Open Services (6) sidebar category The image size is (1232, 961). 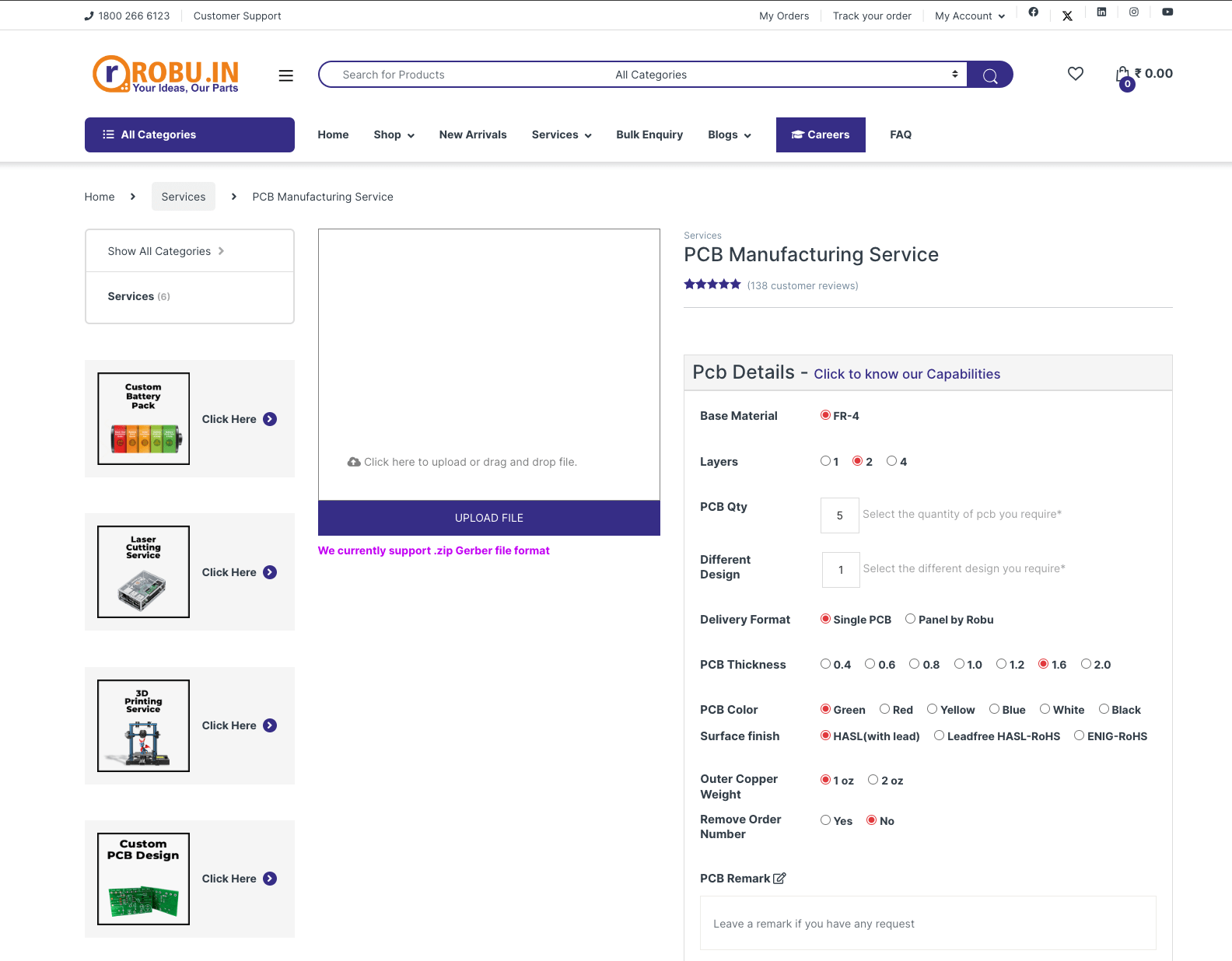139,296
